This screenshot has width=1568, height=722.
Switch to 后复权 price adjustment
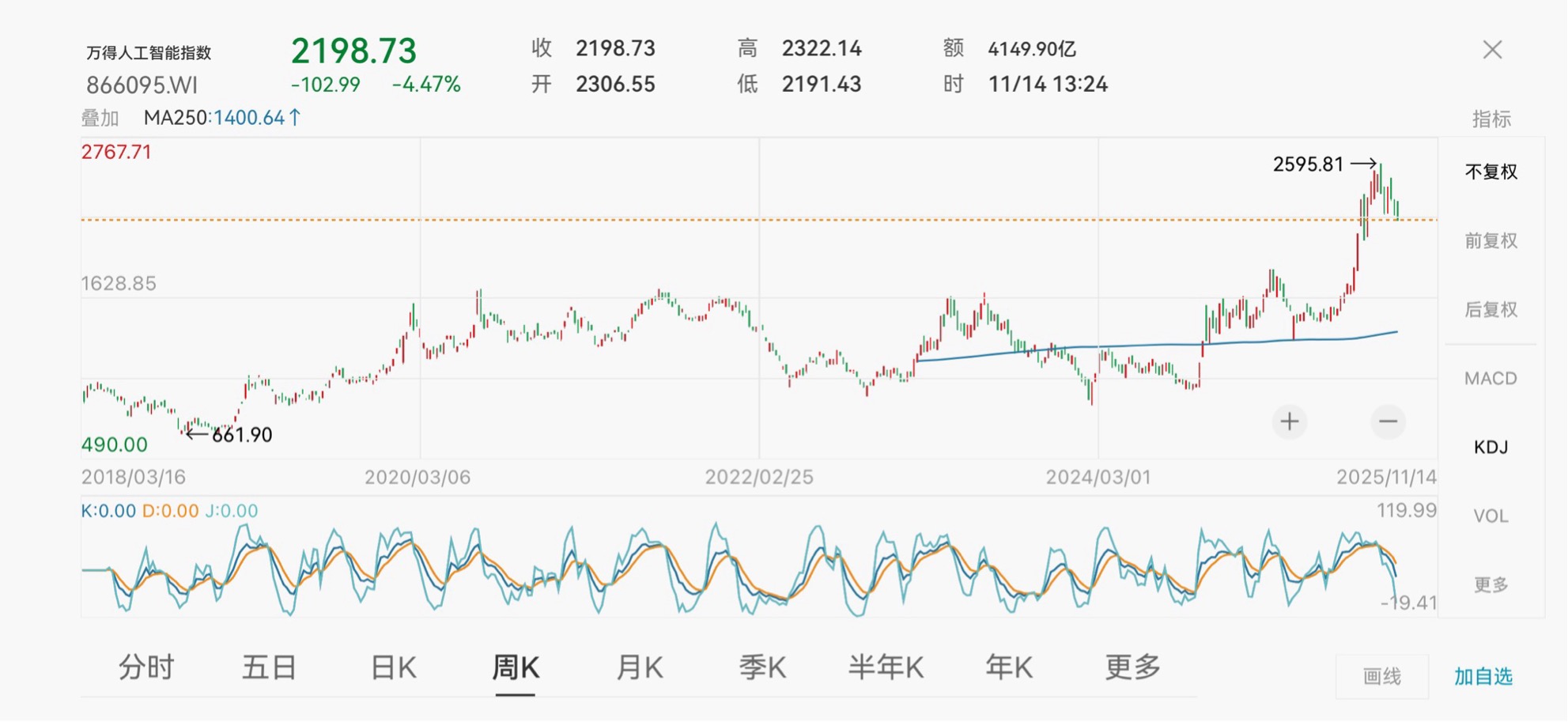pos(1491,309)
